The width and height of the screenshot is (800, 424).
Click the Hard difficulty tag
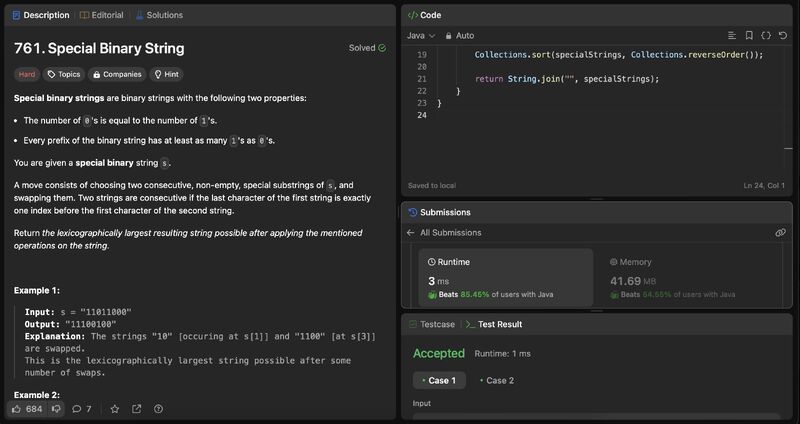27,74
